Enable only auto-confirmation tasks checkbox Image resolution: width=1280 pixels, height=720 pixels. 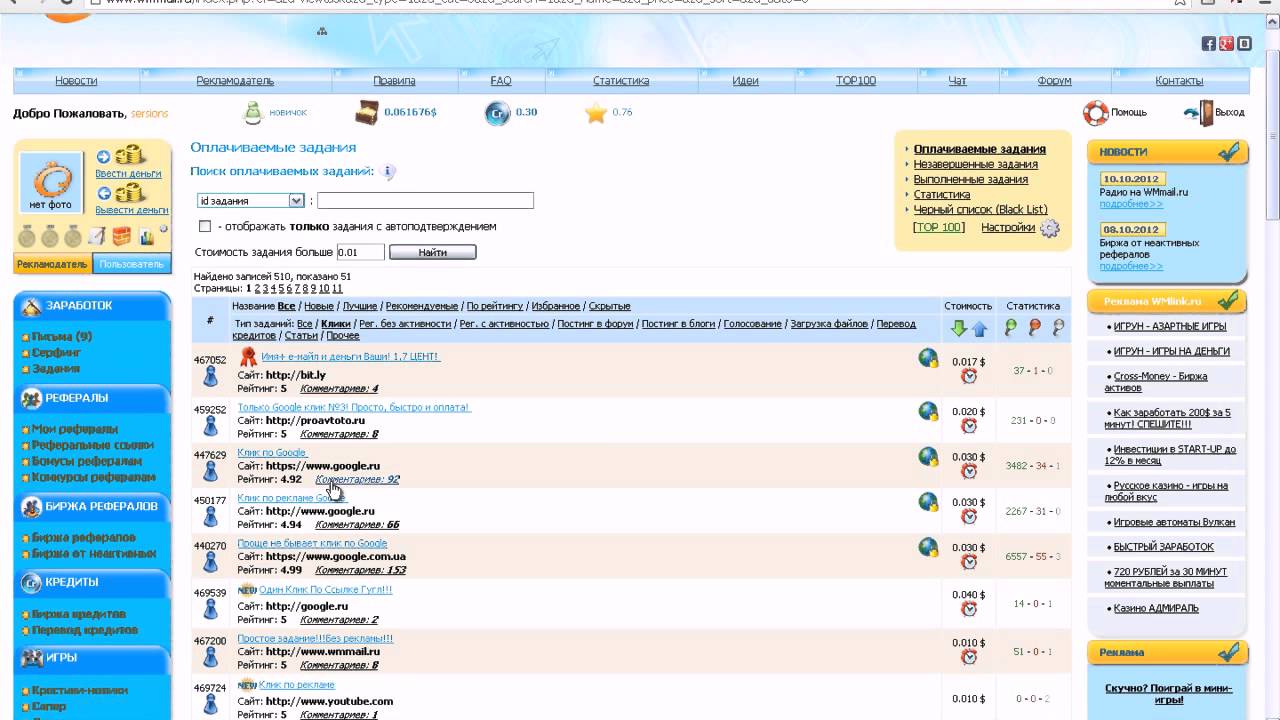205,226
